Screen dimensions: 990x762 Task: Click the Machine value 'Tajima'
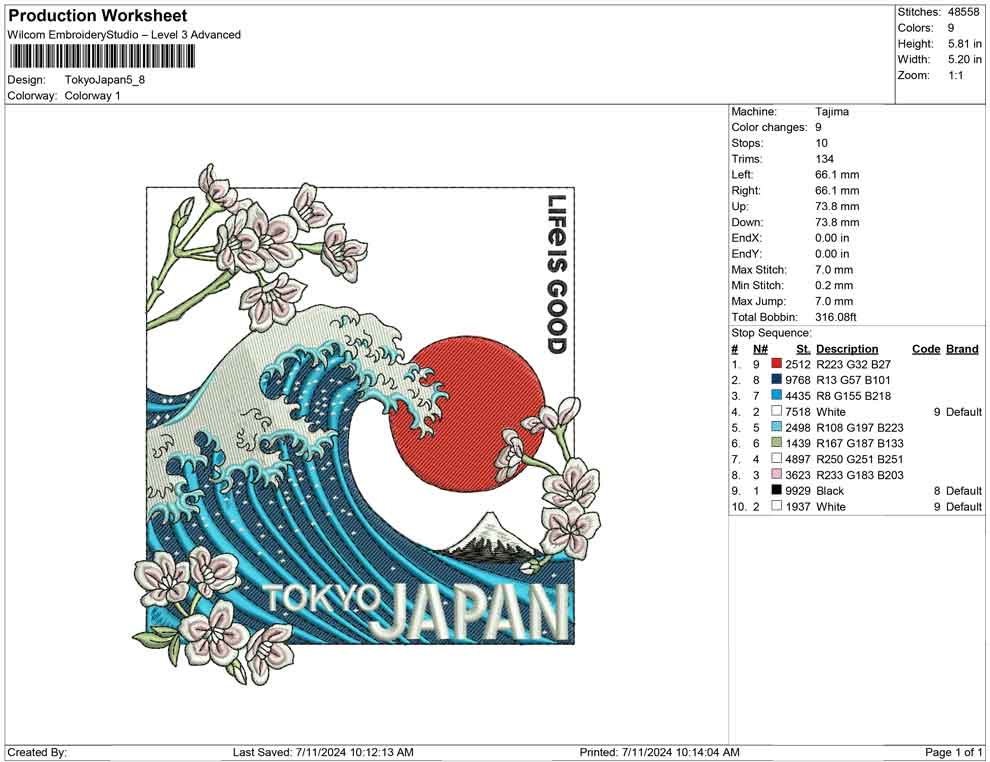click(x=832, y=112)
